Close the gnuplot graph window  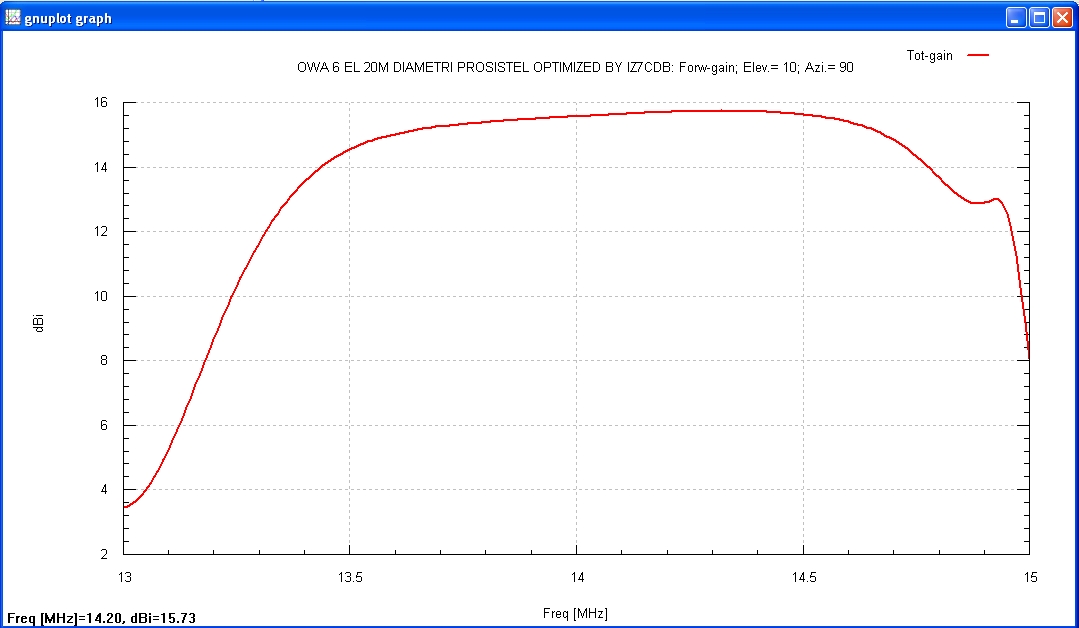[1062, 18]
